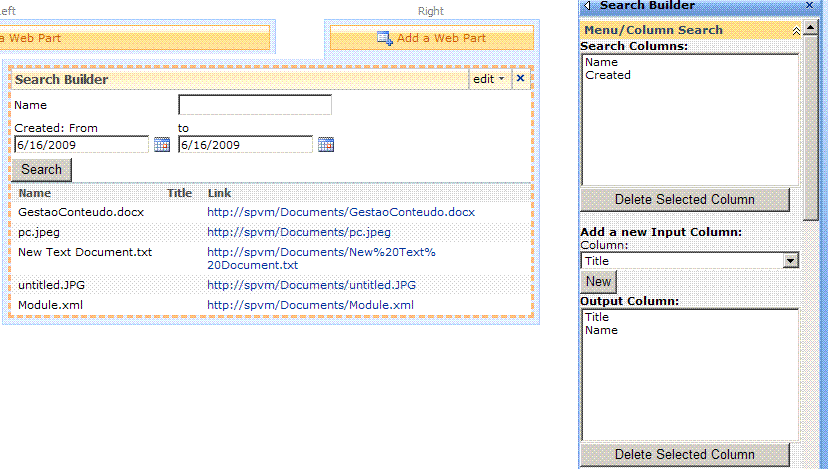
Task: Click the untitled.JPG name cell
Action: pos(51,285)
